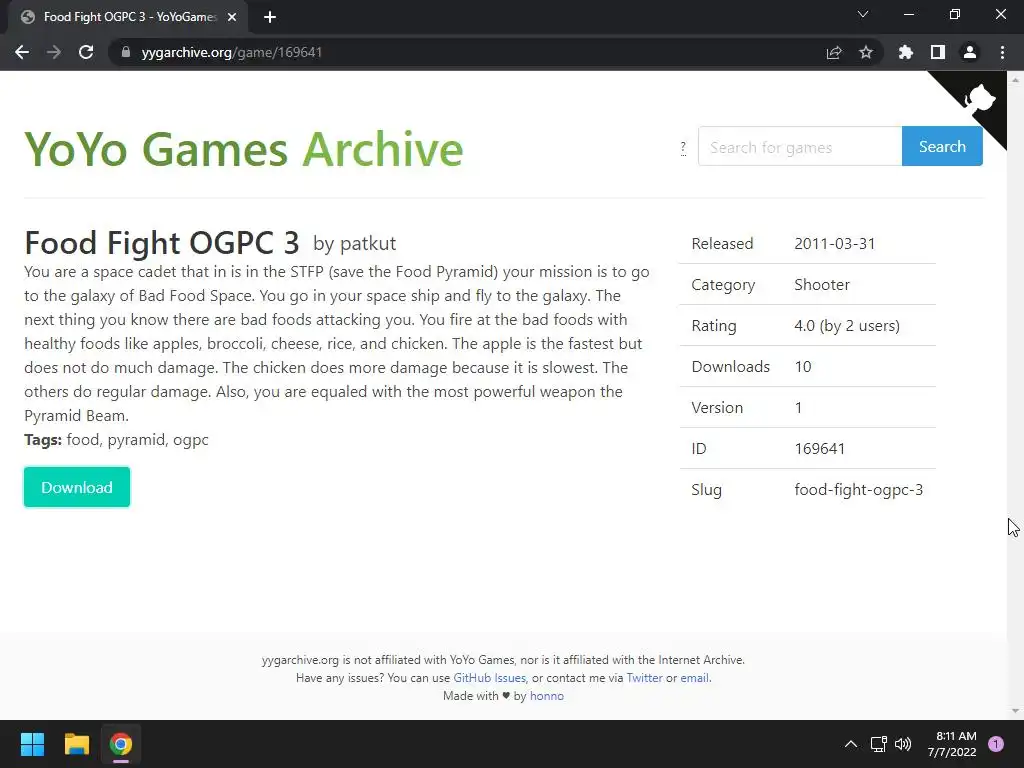This screenshot has width=1024, height=768.
Task: Click the rating 4.0 (by 2 users)
Action: click(847, 326)
